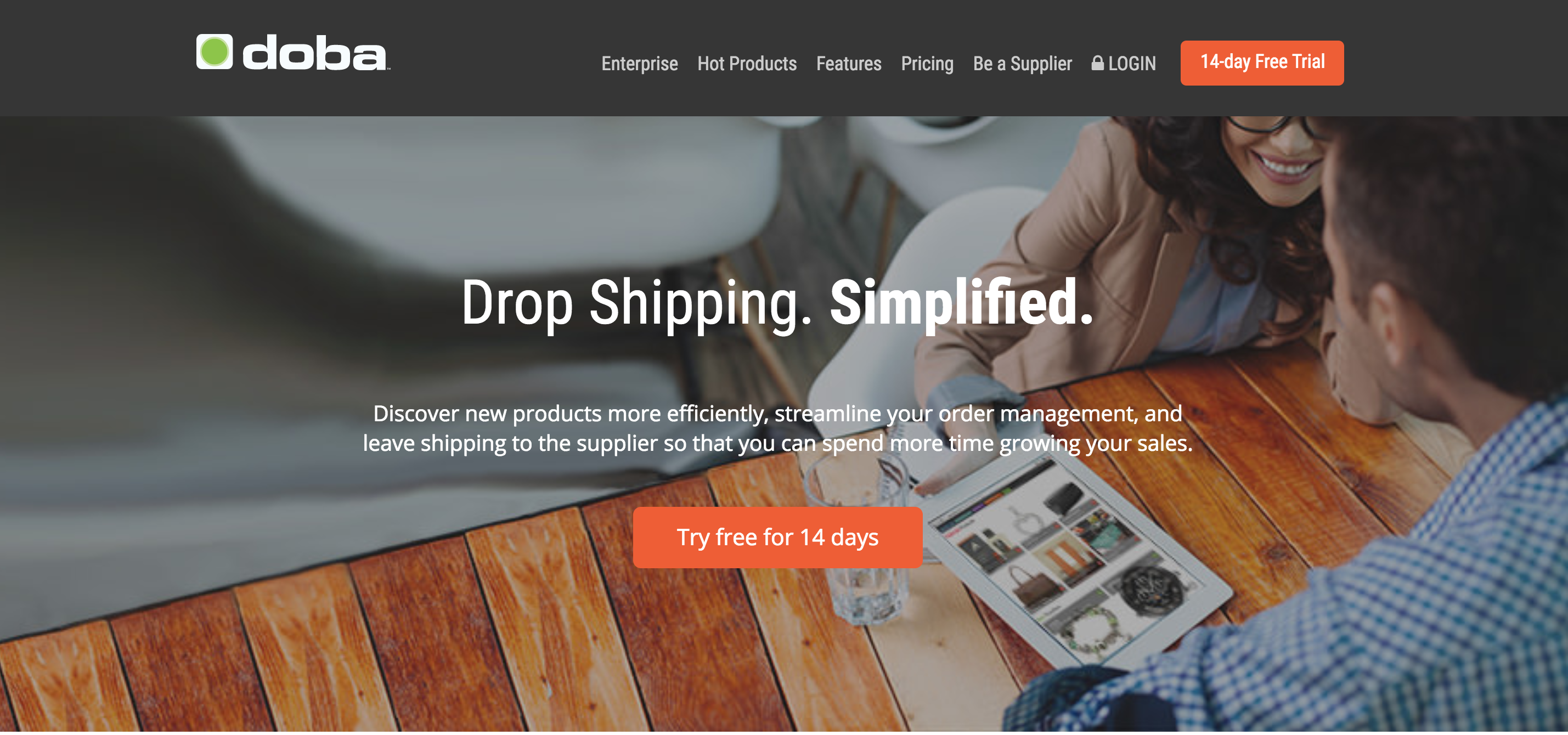Click Try free for 14 days button
The height and width of the screenshot is (735, 1568).
pyautogui.click(x=777, y=537)
